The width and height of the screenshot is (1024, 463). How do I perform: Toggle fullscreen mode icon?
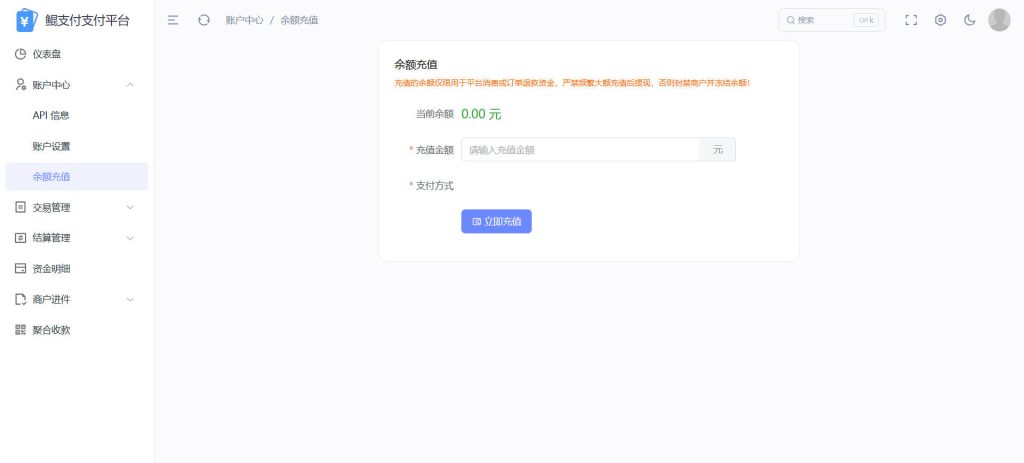coord(911,20)
